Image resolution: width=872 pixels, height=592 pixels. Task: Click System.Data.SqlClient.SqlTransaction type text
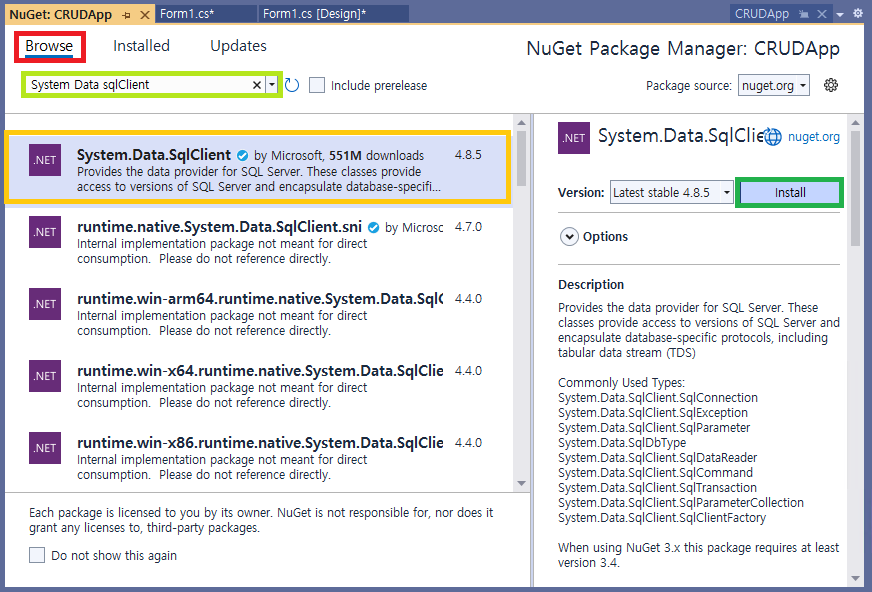tap(657, 487)
